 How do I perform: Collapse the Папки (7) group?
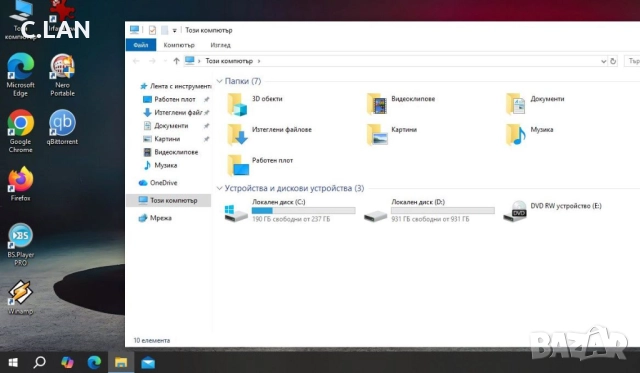pos(220,81)
